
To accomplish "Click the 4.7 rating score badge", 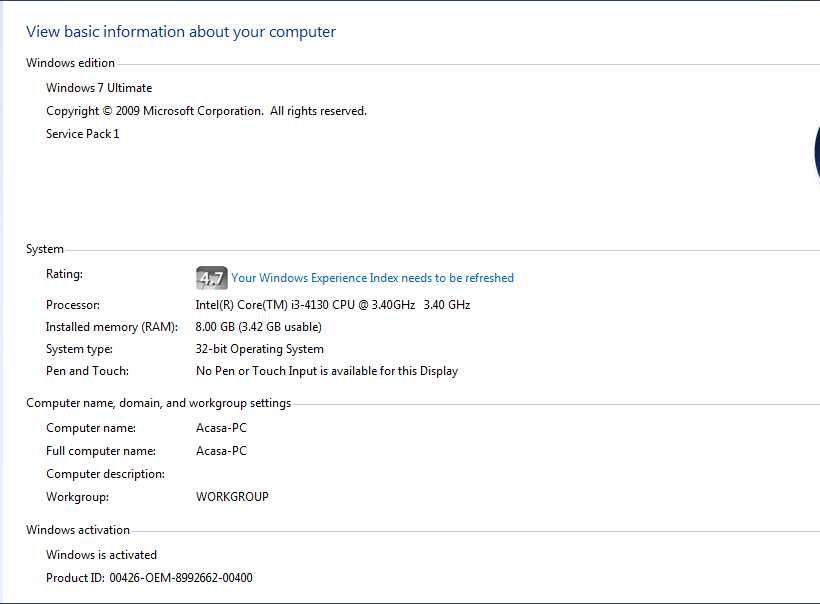I will pyautogui.click(x=211, y=278).
